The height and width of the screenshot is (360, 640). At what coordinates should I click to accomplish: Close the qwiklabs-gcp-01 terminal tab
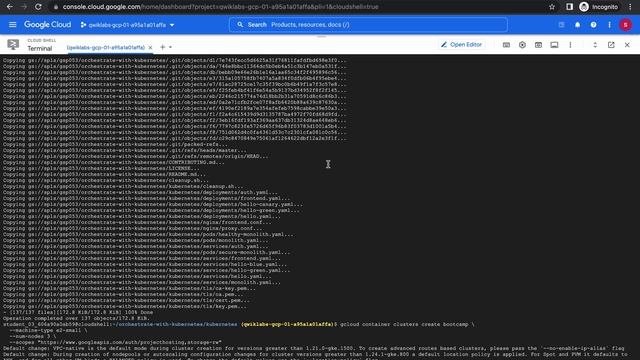pos(150,47)
